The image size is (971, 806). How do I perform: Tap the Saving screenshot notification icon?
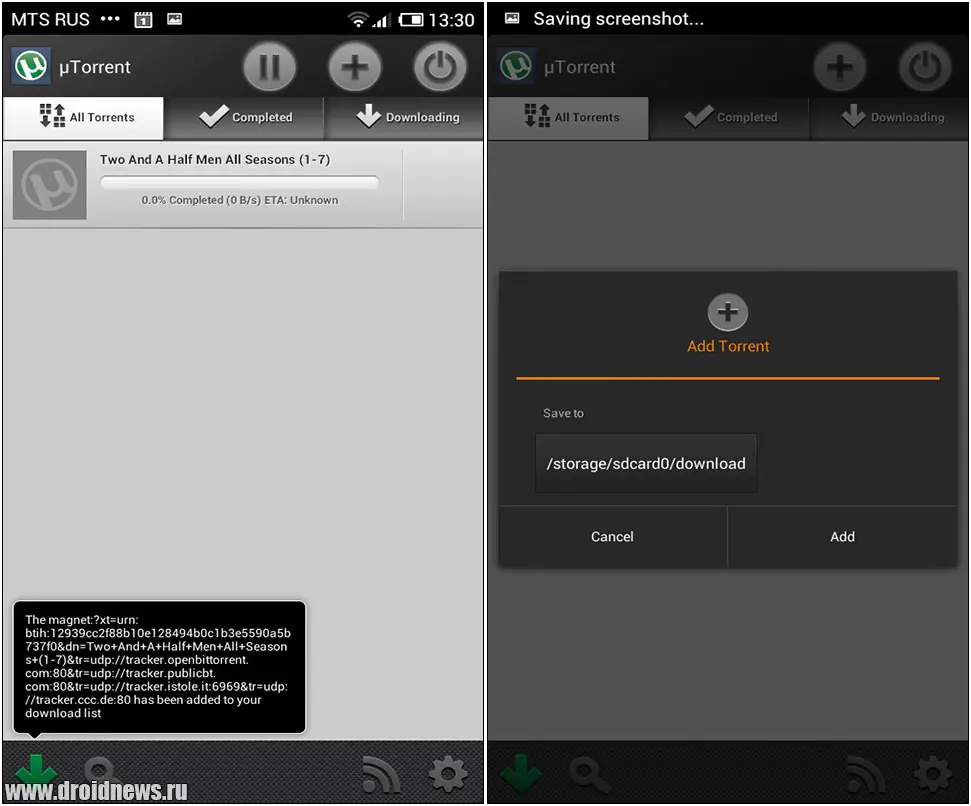pyautogui.click(x=512, y=19)
